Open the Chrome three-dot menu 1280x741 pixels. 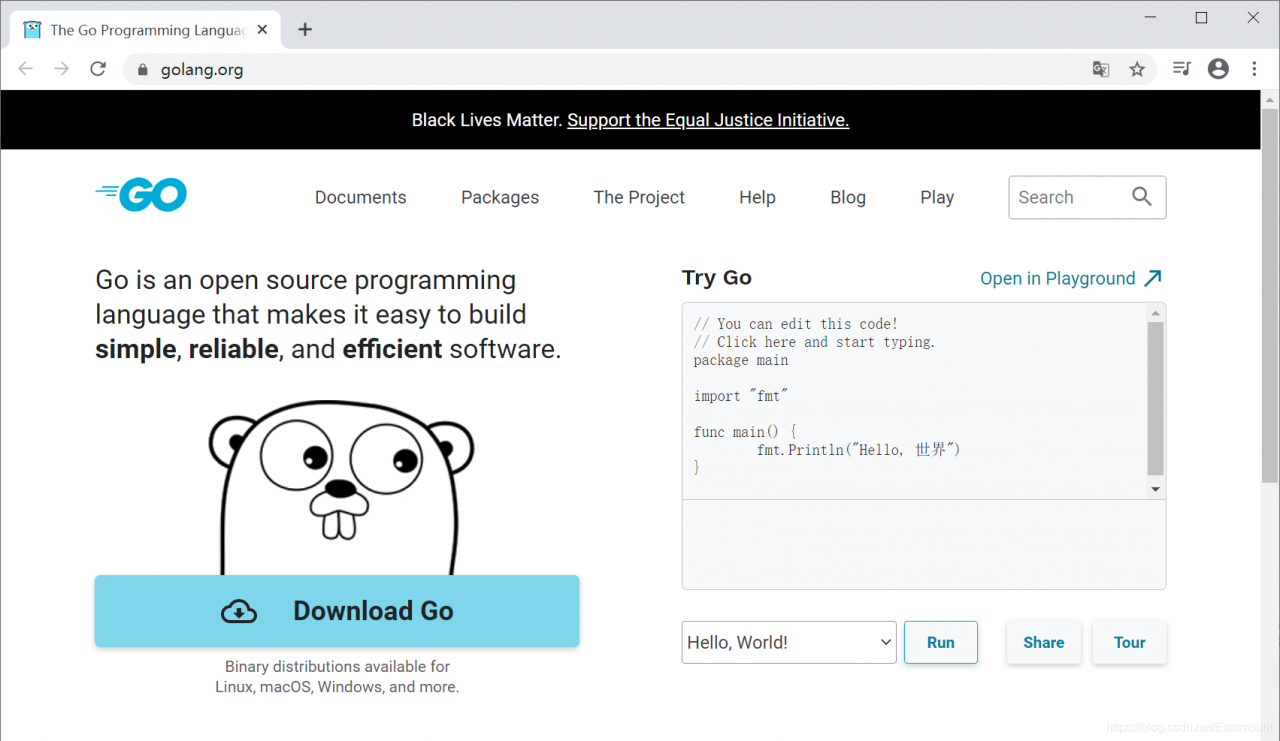click(x=1254, y=69)
